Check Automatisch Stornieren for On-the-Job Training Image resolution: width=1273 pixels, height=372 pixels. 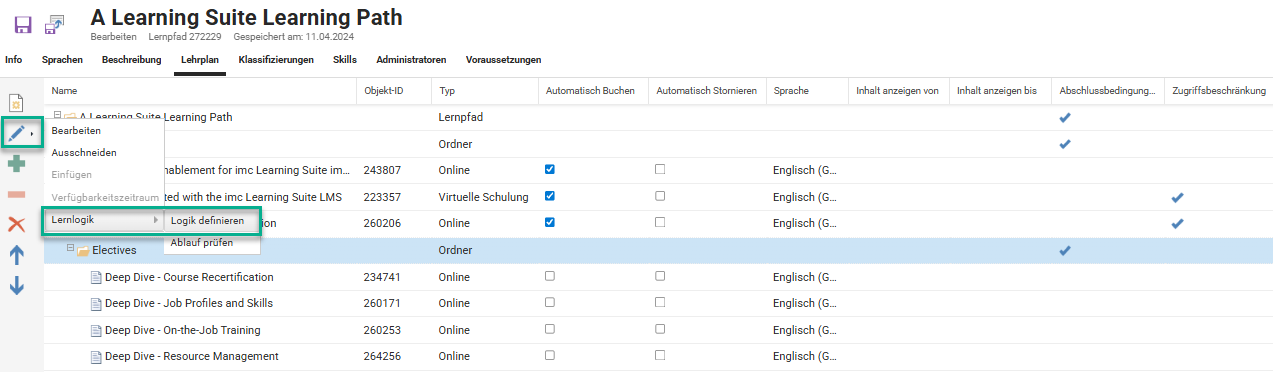(x=660, y=329)
